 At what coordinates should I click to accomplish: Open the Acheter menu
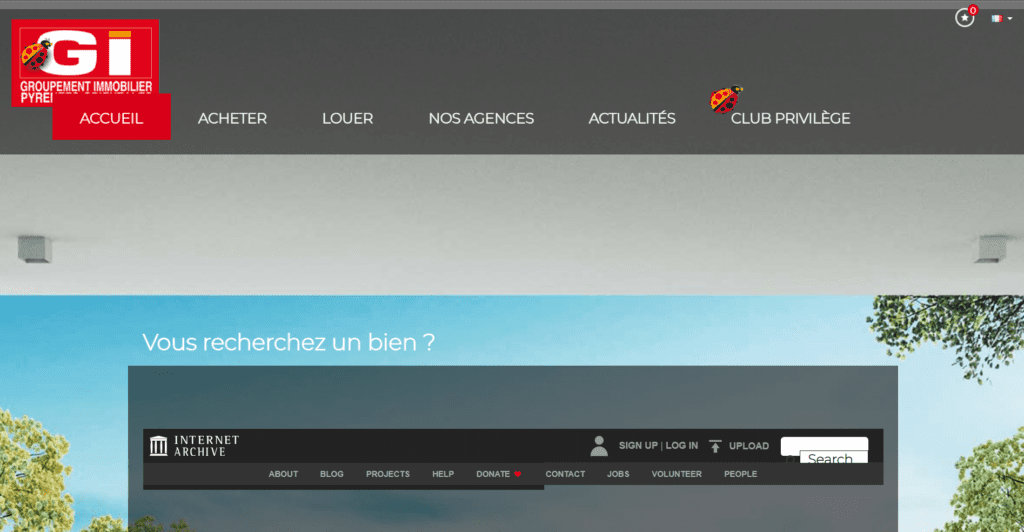click(x=232, y=118)
